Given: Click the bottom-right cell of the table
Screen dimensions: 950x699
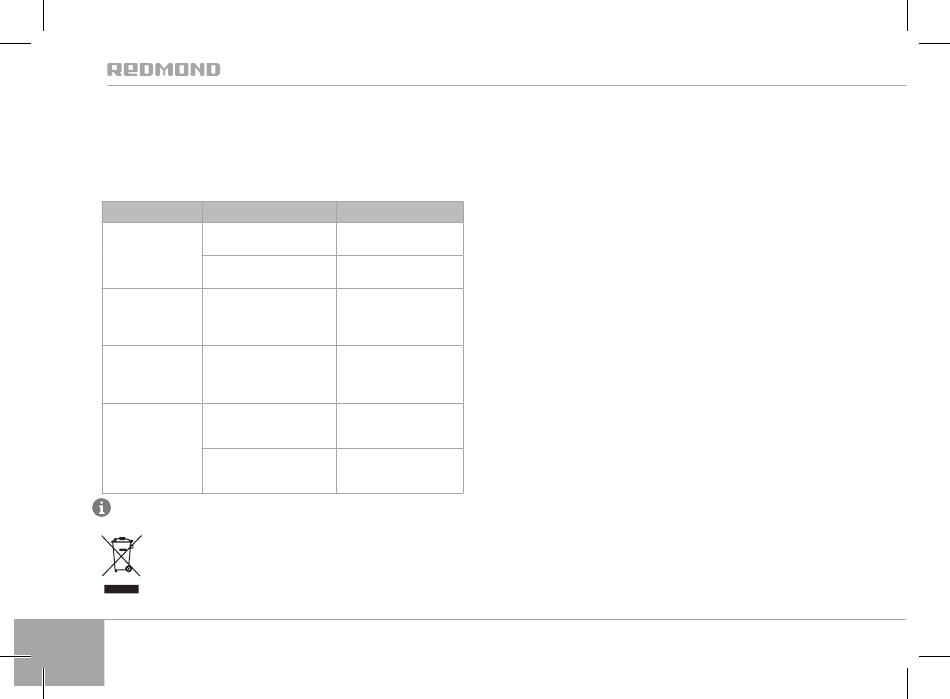Looking at the screenshot, I should tap(400, 471).
